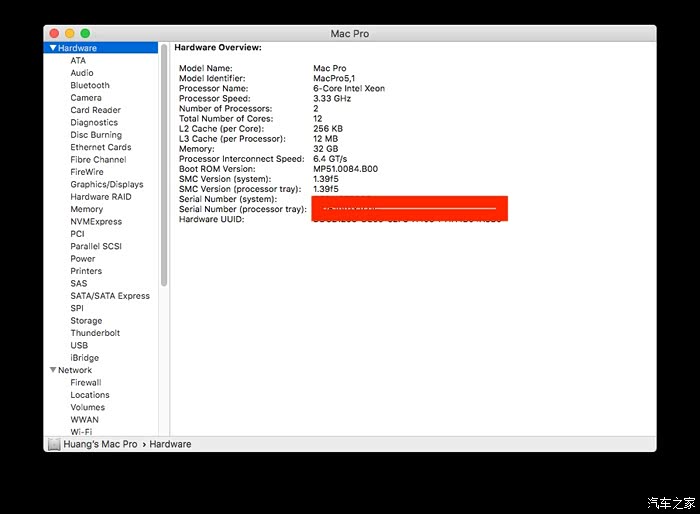Click the green zoom window button
Viewport: 700px width, 514px height.
pyautogui.click(x=85, y=34)
